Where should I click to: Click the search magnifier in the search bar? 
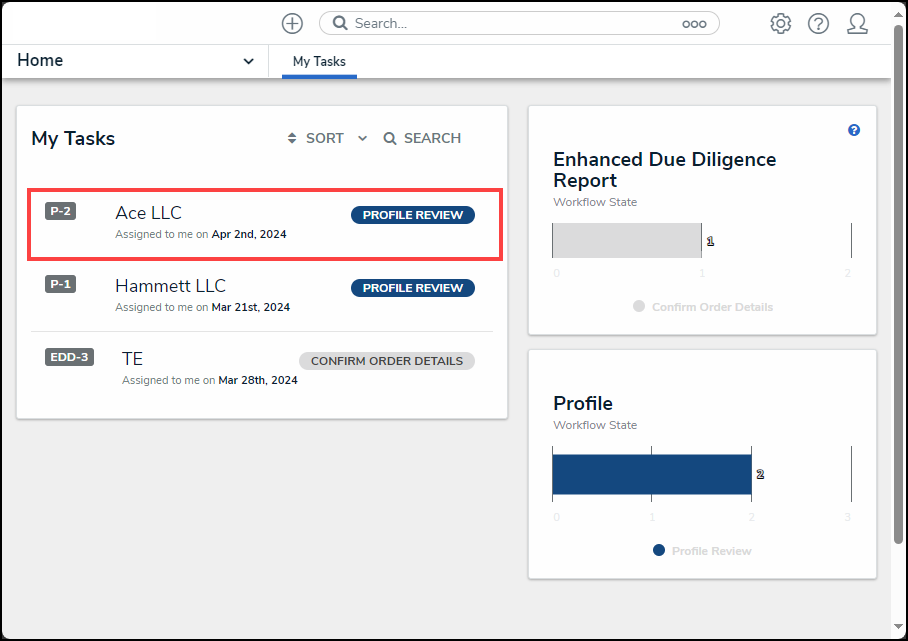point(339,22)
